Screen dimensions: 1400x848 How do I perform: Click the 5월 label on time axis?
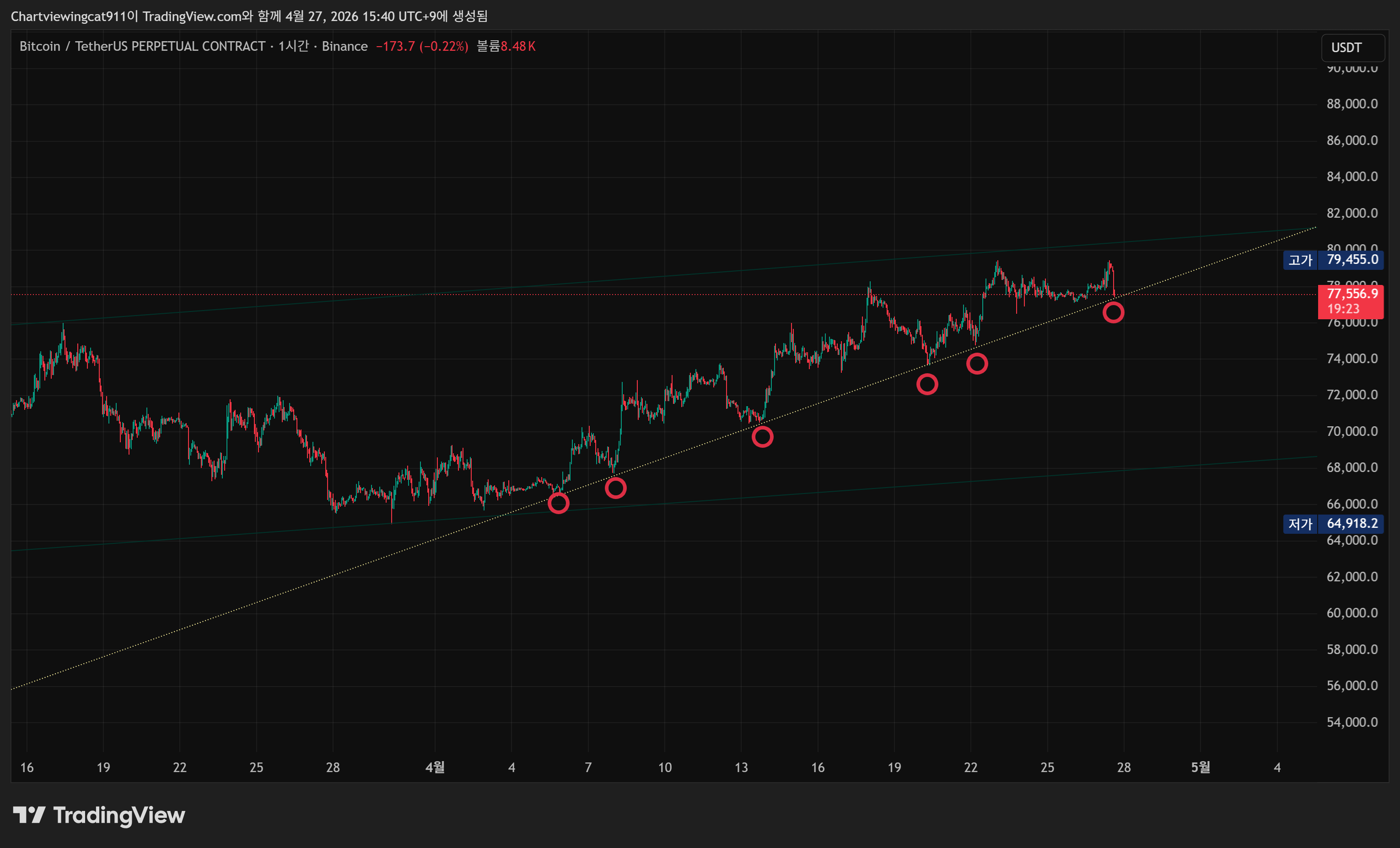coord(1200,767)
